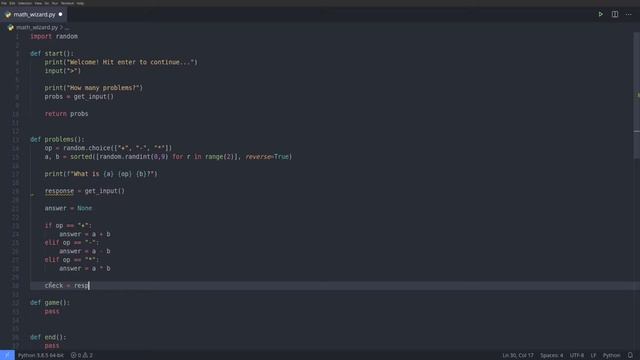Open the File menu
The image size is (640, 360).
(4, 3)
